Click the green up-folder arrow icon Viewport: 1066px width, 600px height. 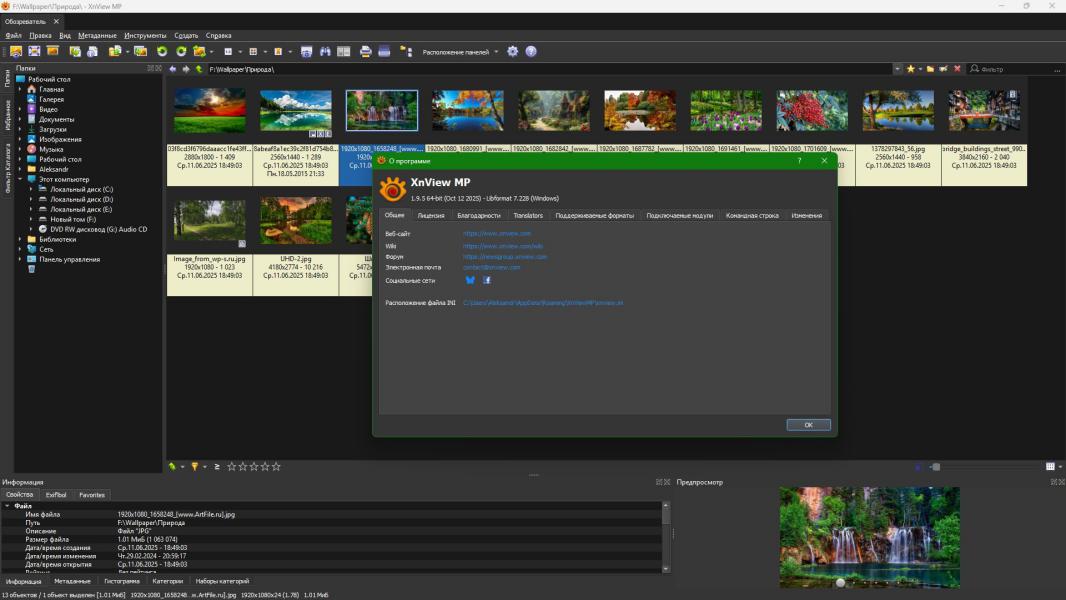pos(199,69)
